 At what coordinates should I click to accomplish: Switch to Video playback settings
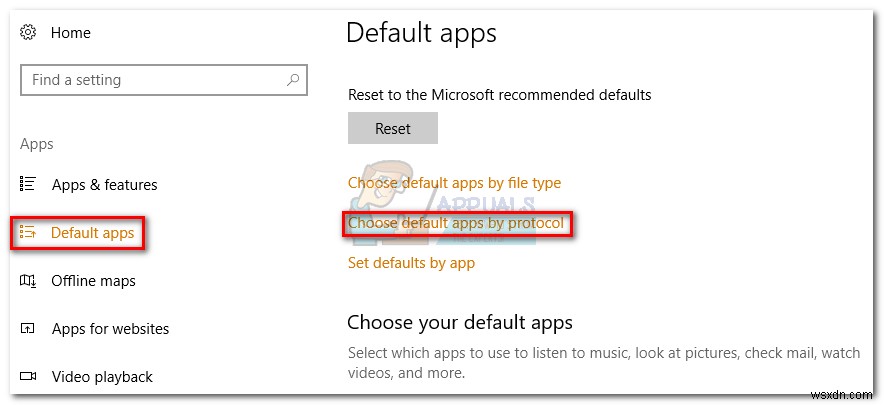[x=102, y=376]
